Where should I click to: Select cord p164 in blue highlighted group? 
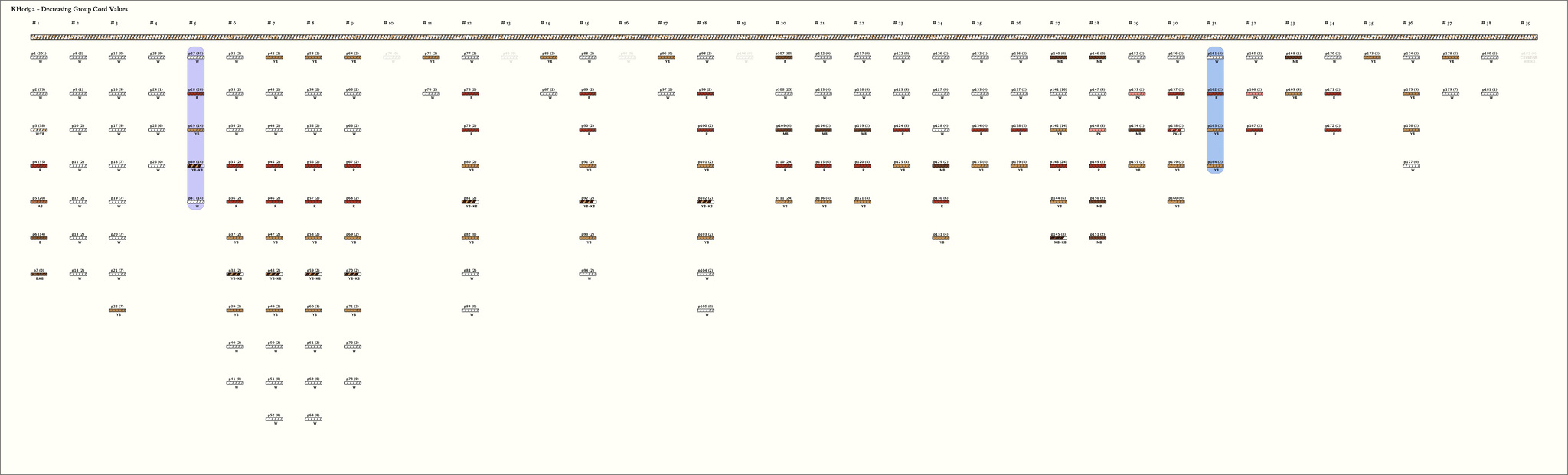[x=1215, y=166]
